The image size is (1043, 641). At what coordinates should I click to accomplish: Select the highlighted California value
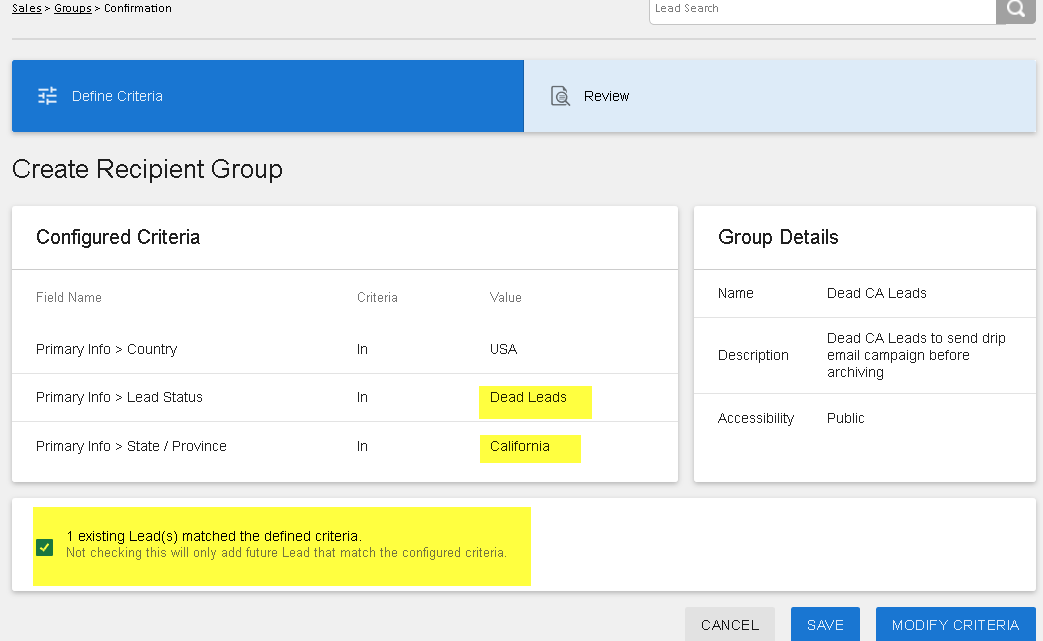[519, 446]
